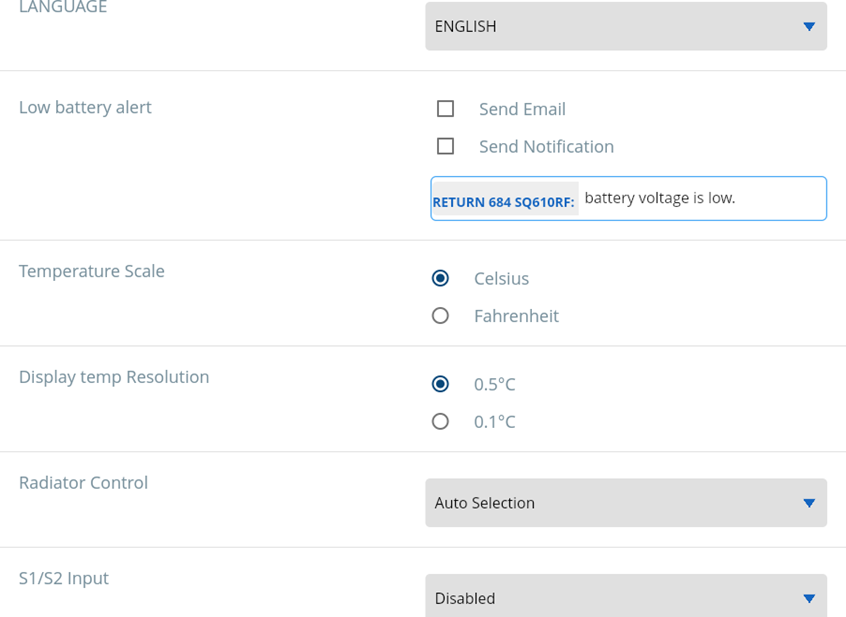
Task: Click the blue arrow on the ENGLISH selector
Action: point(809,27)
